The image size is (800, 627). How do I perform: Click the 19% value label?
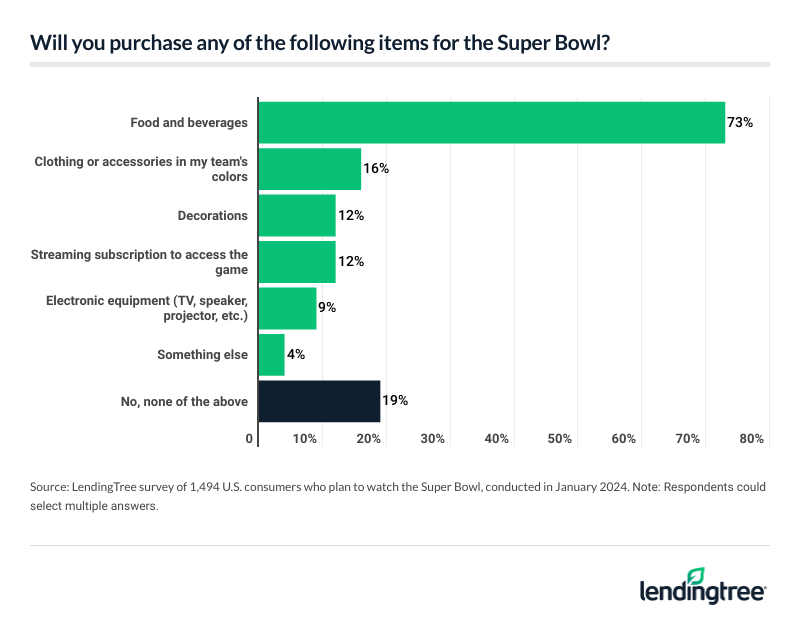pos(395,401)
